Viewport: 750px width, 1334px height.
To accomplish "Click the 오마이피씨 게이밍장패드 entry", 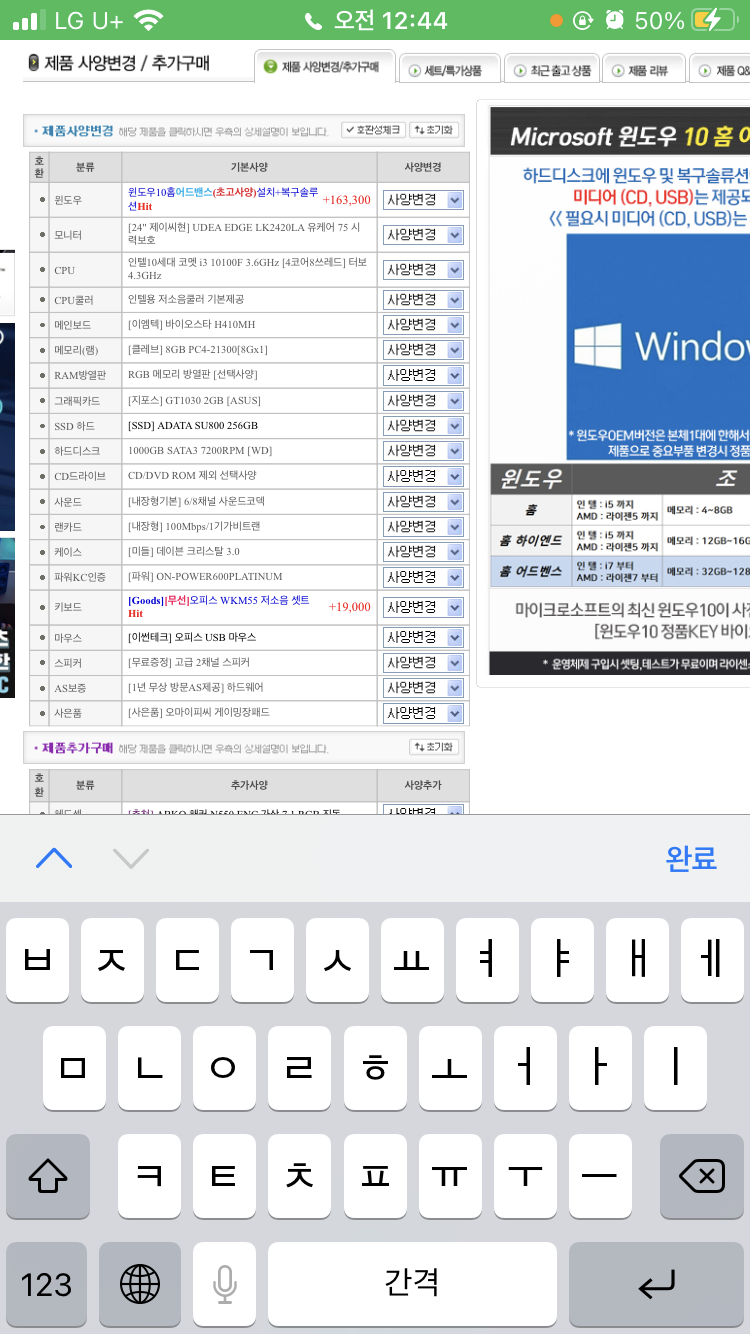I will [x=199, y=713].
